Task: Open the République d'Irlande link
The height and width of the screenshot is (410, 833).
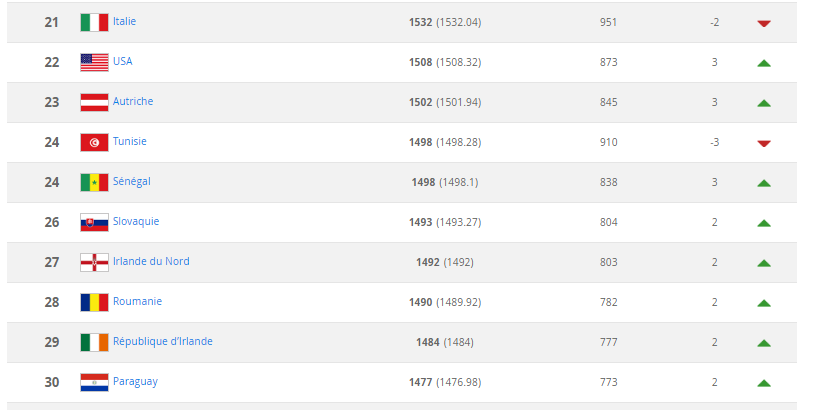Action: tap(163, 341)
